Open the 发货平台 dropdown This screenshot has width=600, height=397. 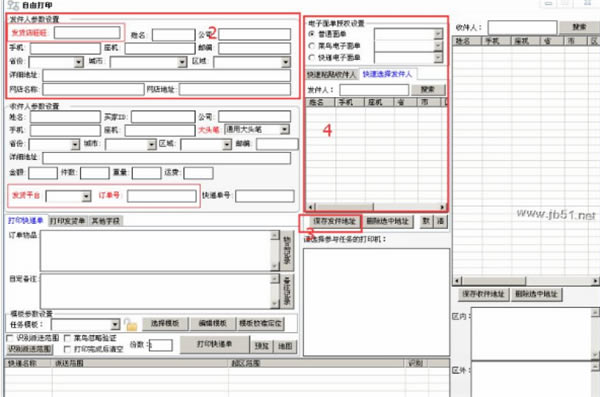pyautogui.click(x=86, y=196)
